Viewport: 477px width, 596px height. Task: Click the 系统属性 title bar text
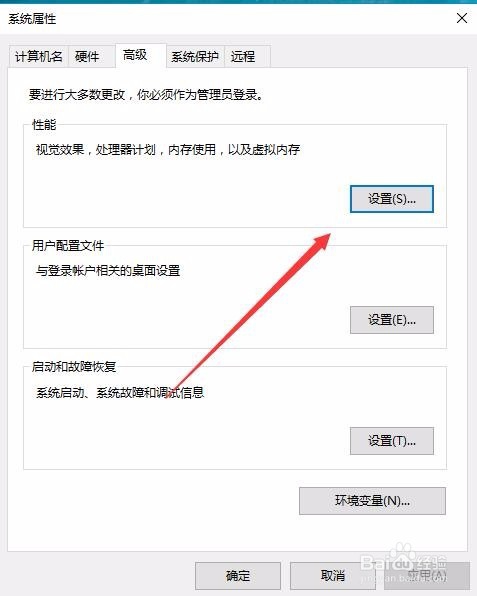coord(32,19)
